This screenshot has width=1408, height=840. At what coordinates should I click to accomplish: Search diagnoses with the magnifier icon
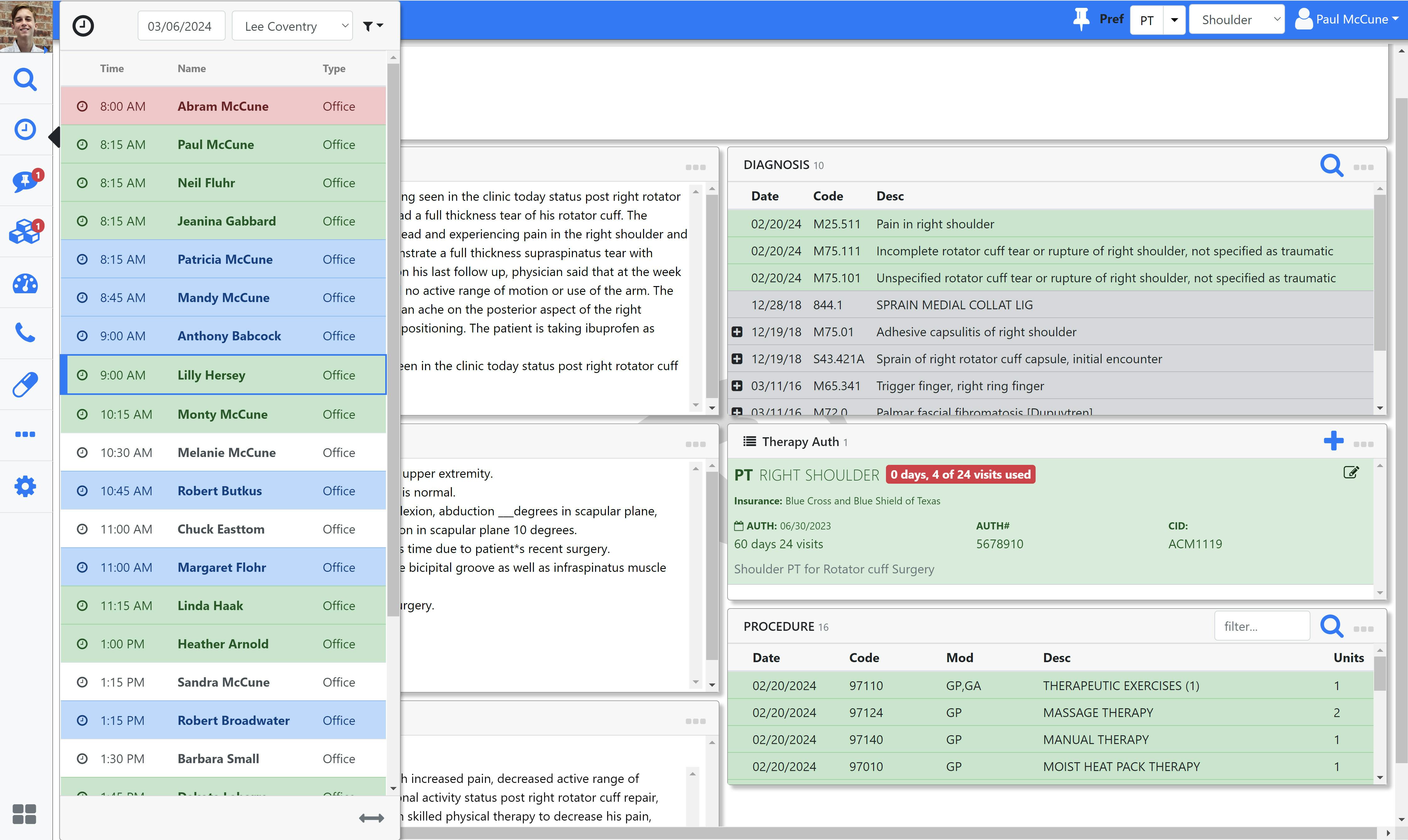click(1331, 165)
